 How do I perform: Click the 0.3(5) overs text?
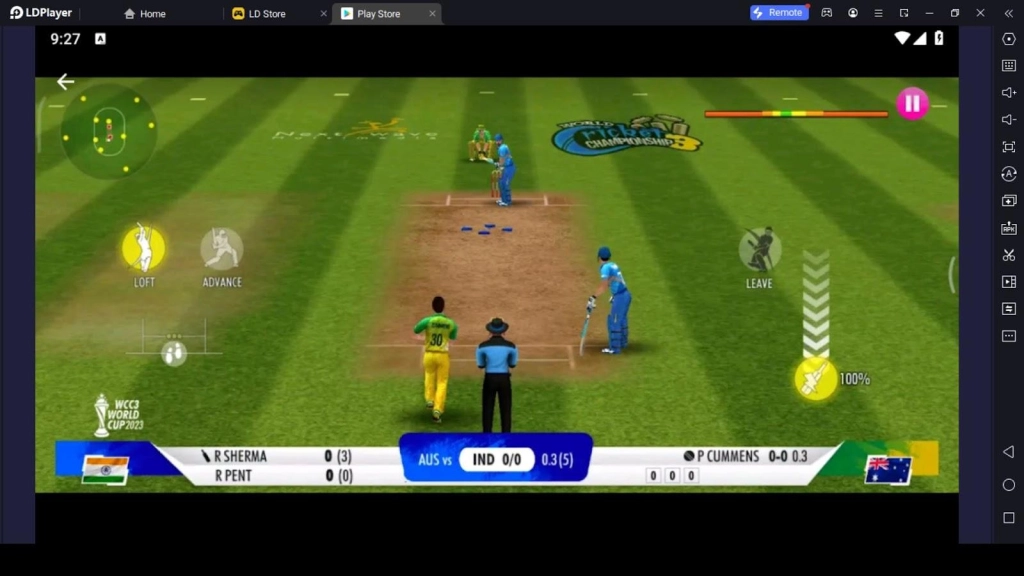coord(557,460)
